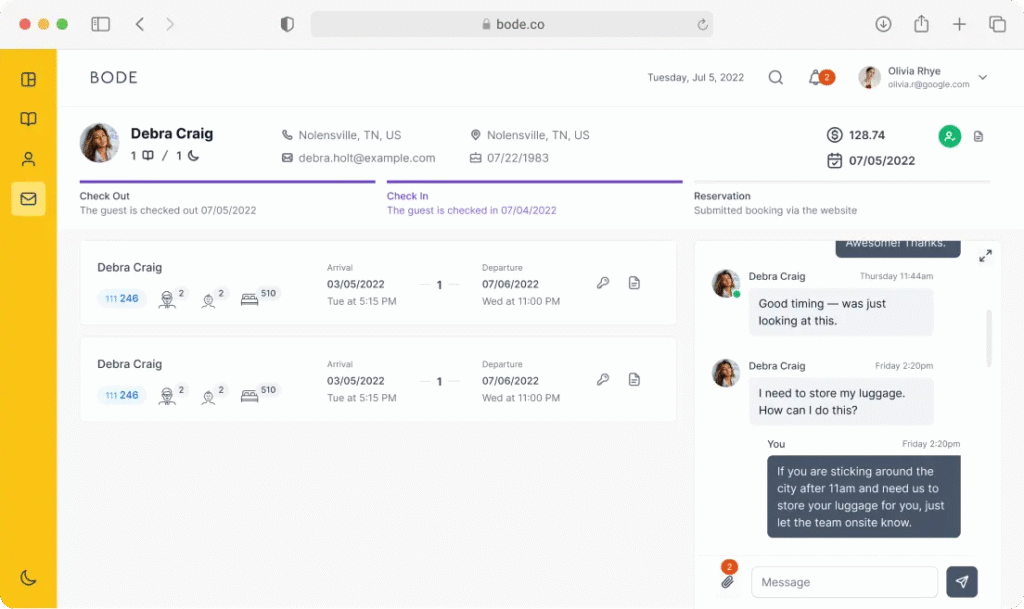Show tab overview icon in browser
Viewport: 1024px width, 609px height.
[997, 24]
